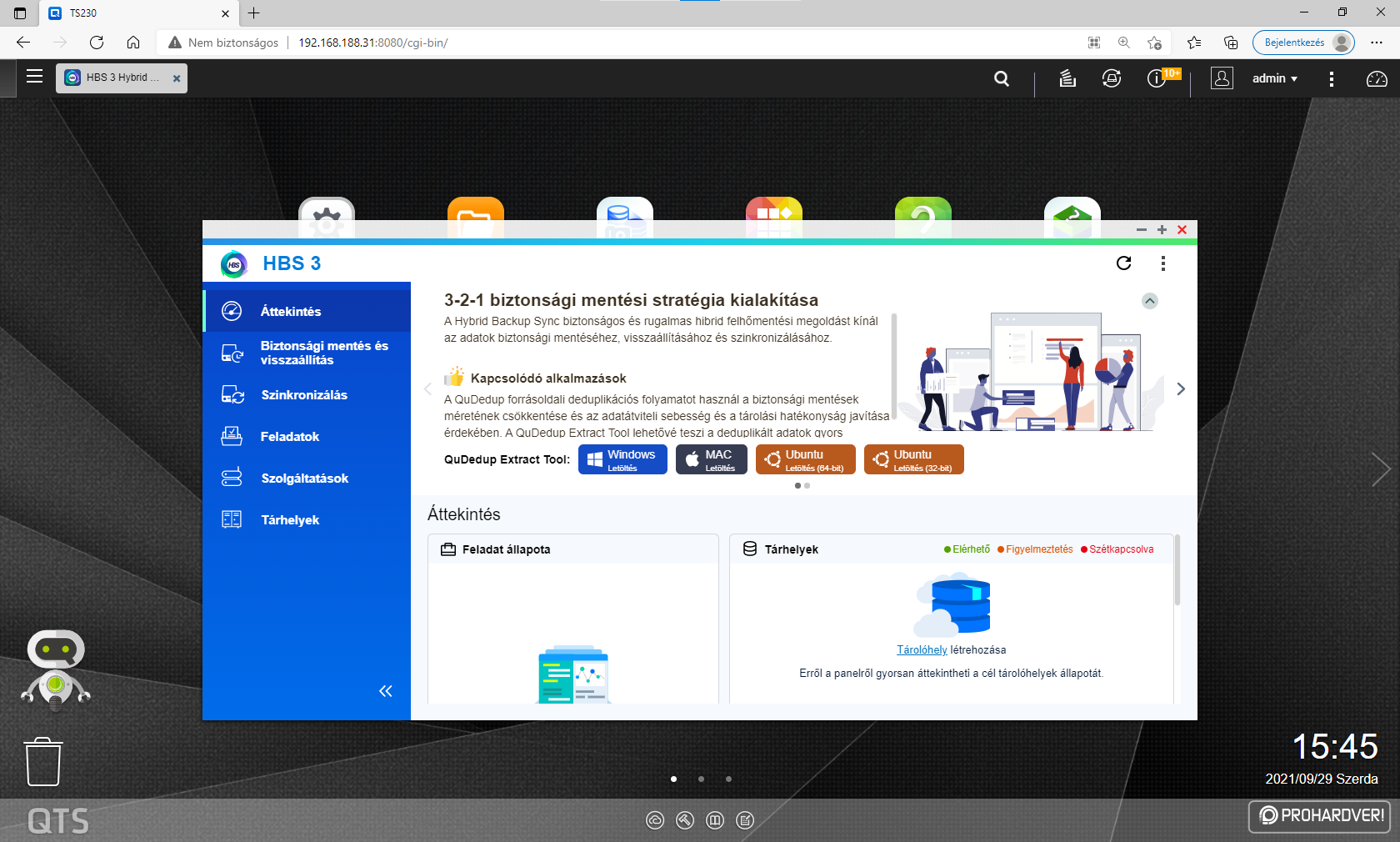Click the Feladat állapota briefcase icon

click(x=448, y=549)
